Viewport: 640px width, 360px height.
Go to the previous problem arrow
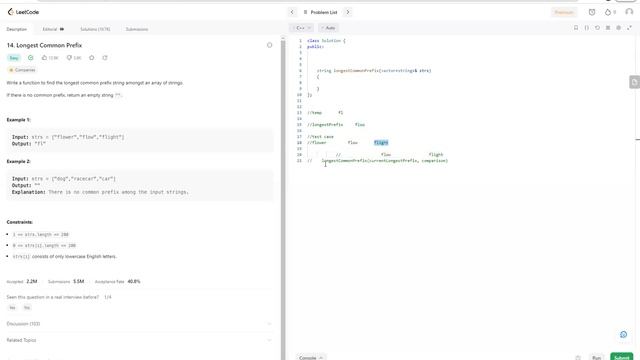pyautogui.click(x=292, y=12)
